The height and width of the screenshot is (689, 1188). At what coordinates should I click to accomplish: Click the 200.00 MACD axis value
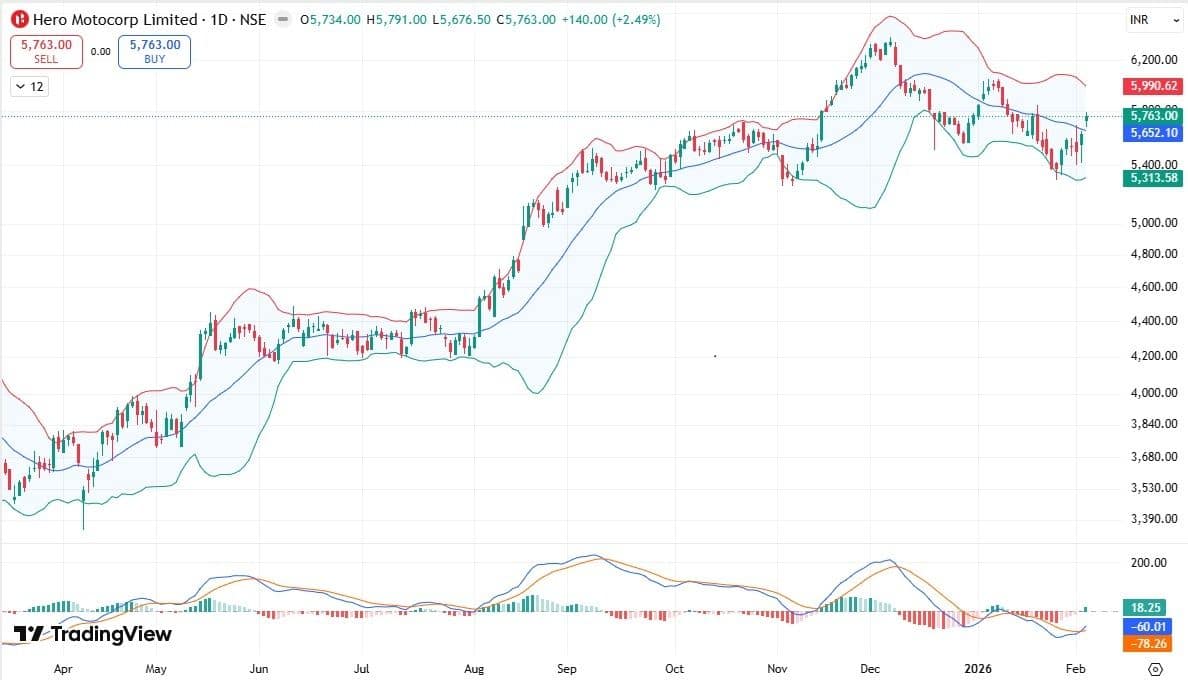tap(1149, 562)
